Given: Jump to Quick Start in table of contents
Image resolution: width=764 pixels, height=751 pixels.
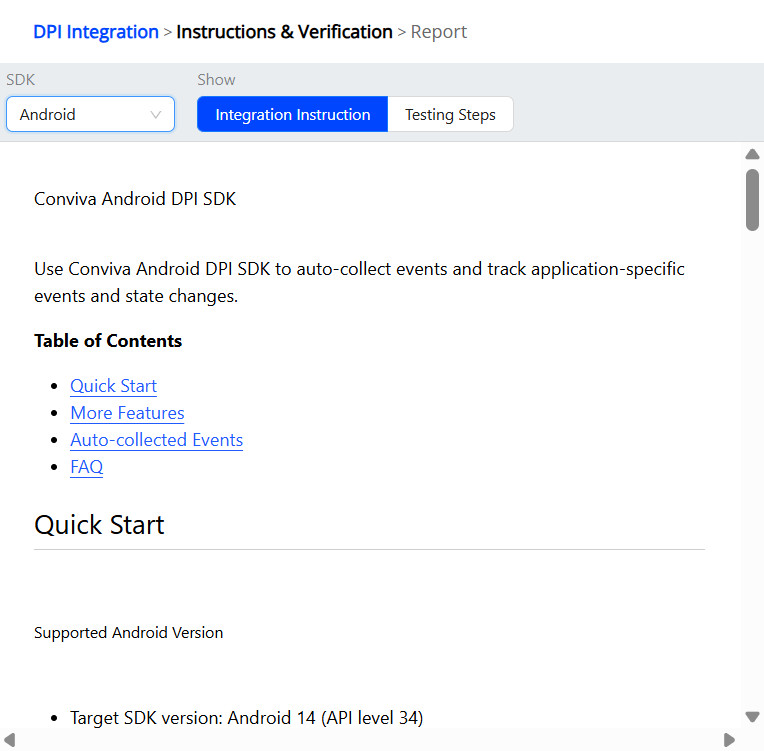Looking at the screenshot, I should pyautogui.click(x=113, y=386).
